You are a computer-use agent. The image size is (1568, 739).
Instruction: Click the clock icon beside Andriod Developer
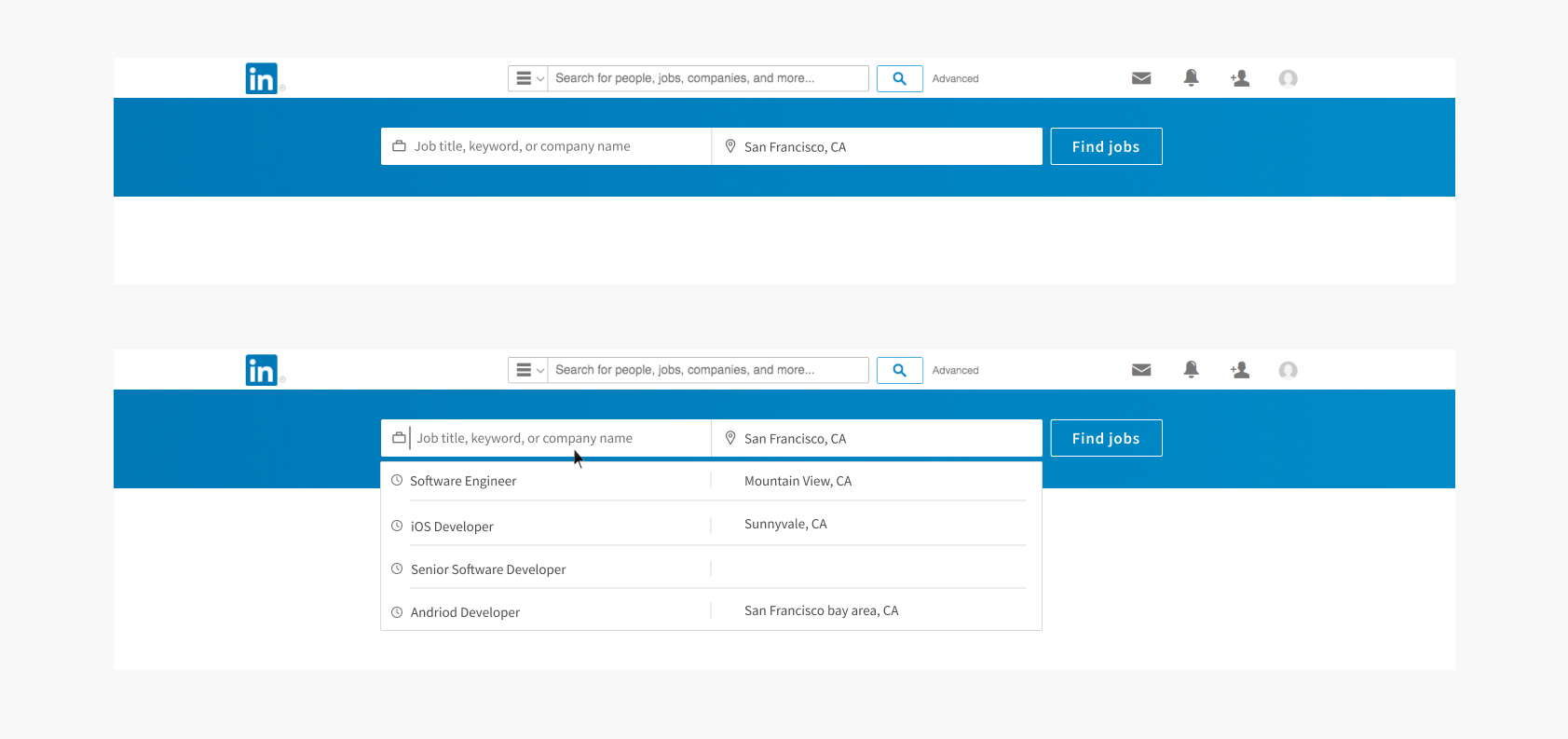[397, 612]
